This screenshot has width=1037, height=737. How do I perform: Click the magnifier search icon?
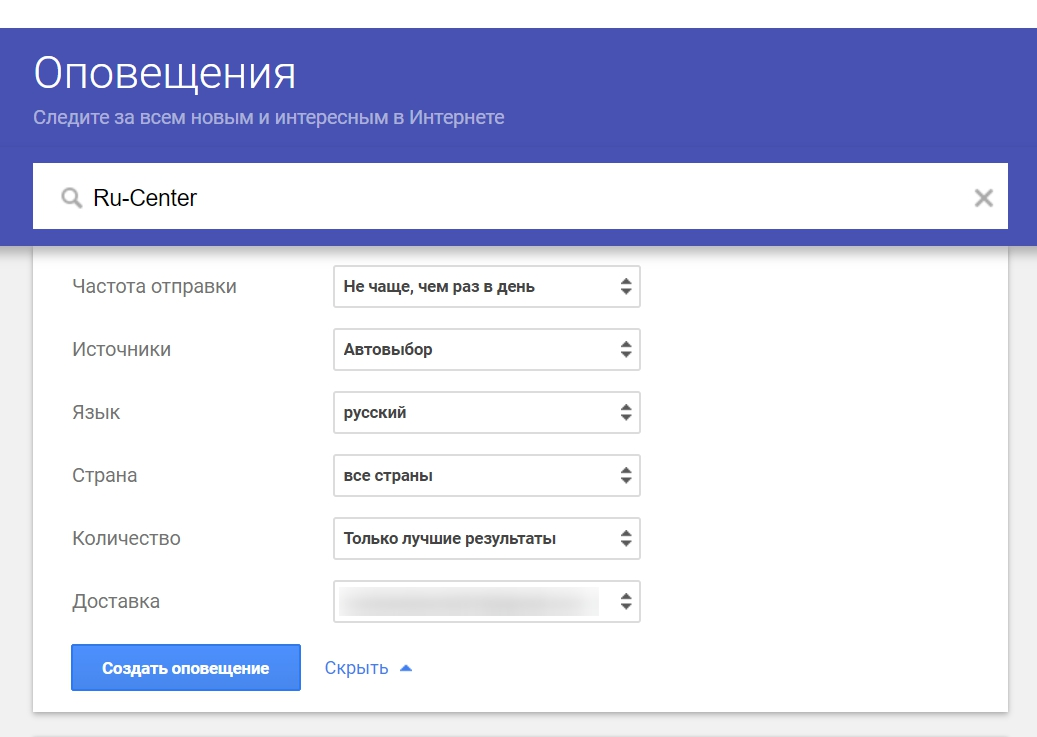pyautogui.click(x=71, y=197)
